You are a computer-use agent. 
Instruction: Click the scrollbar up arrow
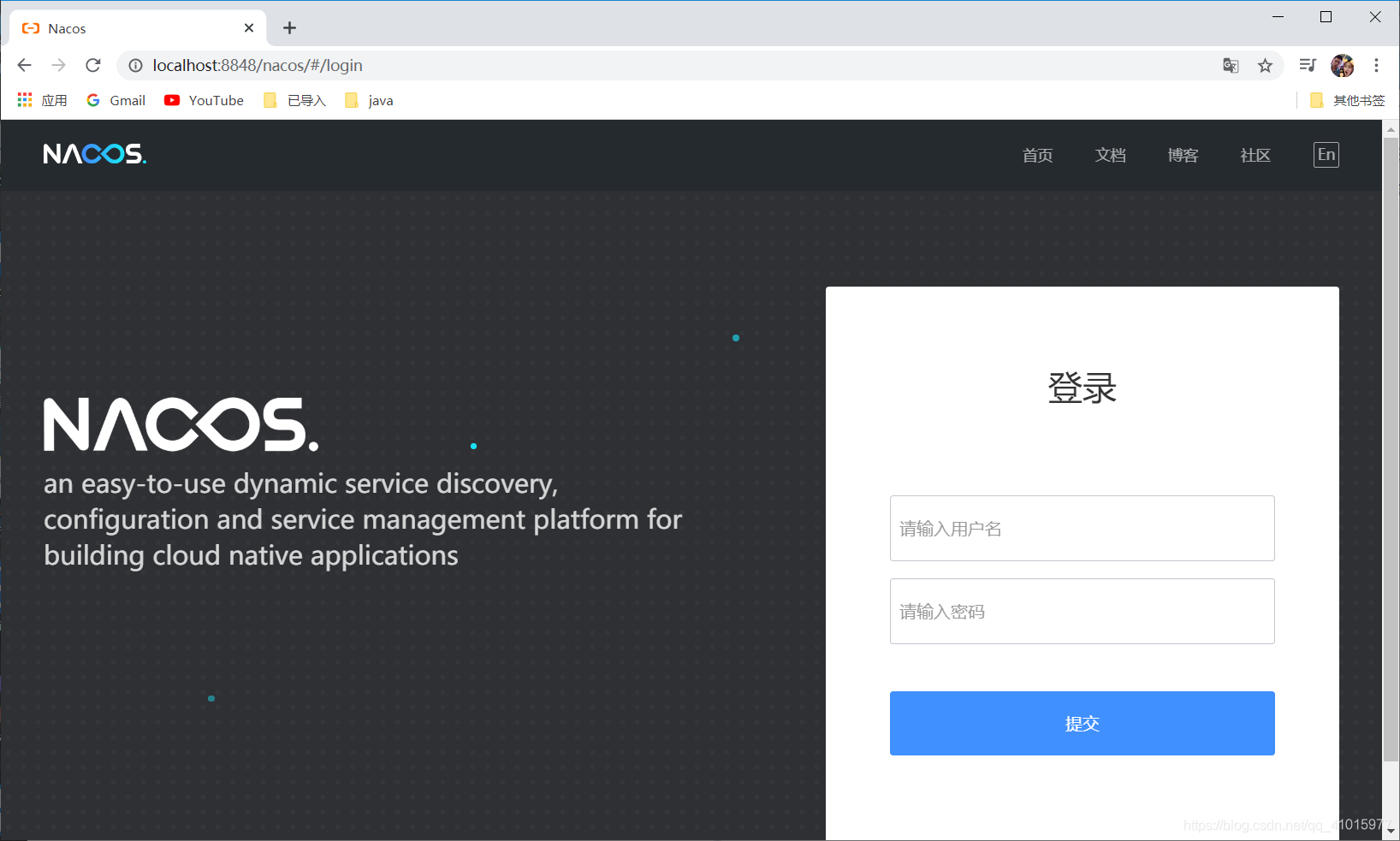point(1391,129)
